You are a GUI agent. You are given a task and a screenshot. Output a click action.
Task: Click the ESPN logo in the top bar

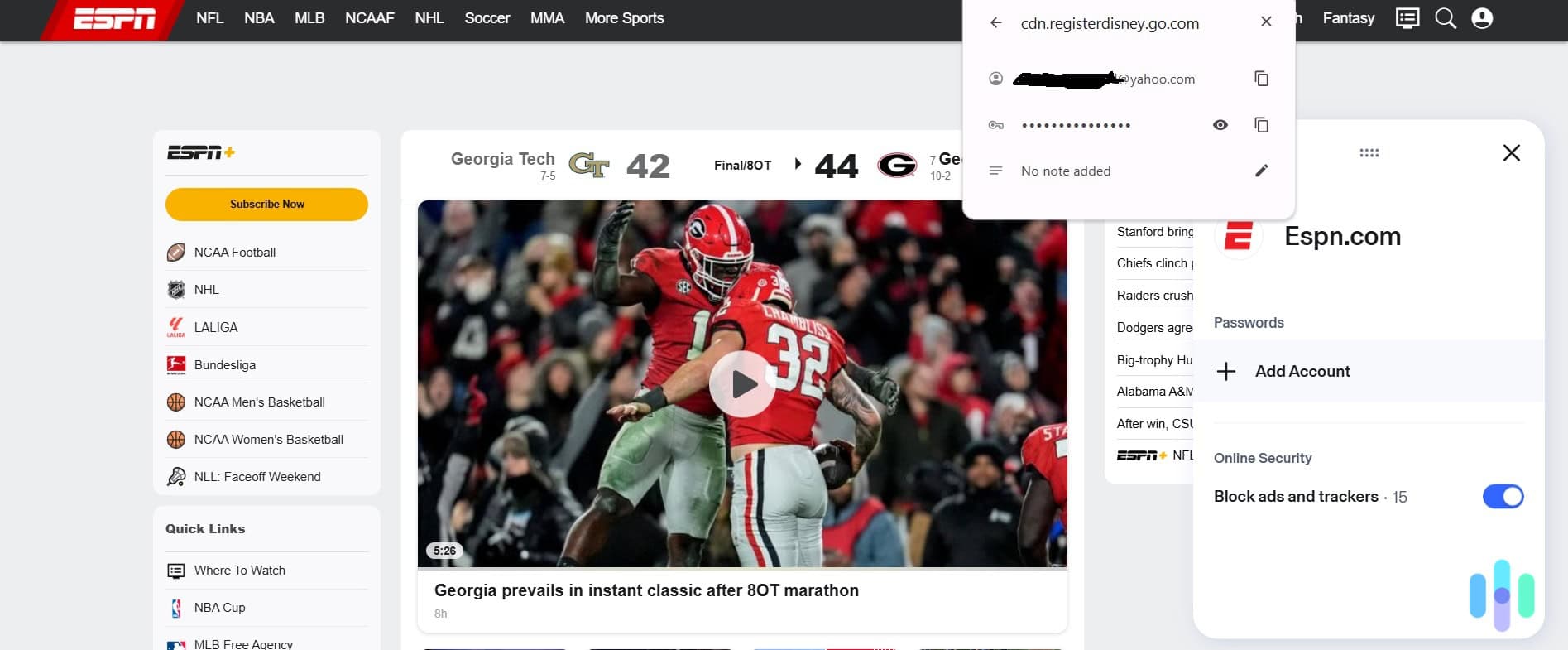point(114,18)
